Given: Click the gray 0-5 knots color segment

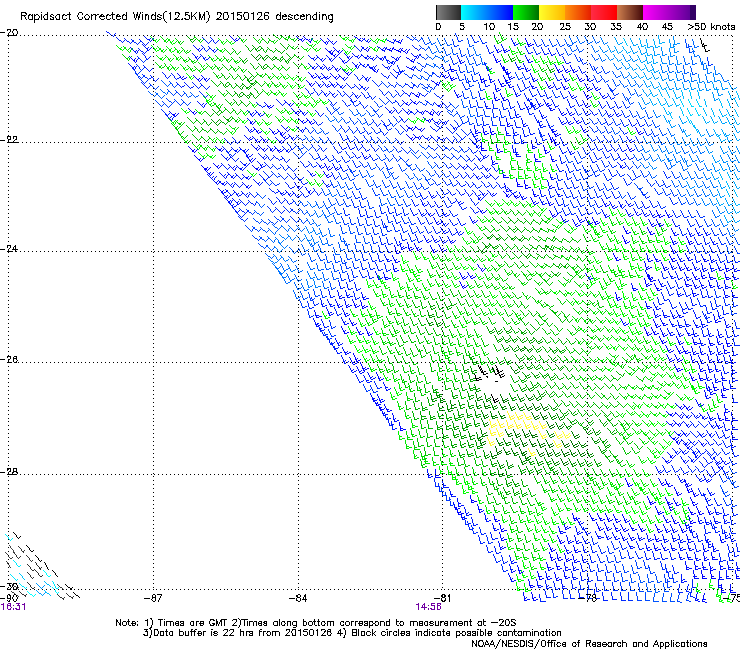Looking at the screenshot, I should [x=448, y=12].
